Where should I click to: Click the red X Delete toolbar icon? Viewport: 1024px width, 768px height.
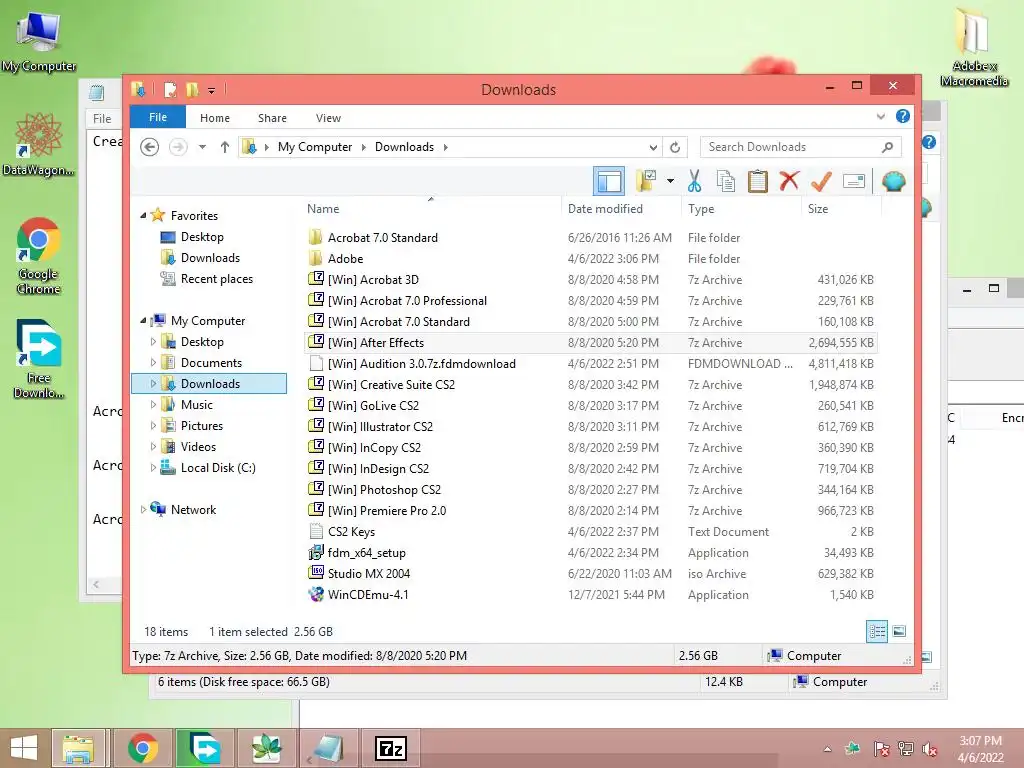click(x=789, y=180)
